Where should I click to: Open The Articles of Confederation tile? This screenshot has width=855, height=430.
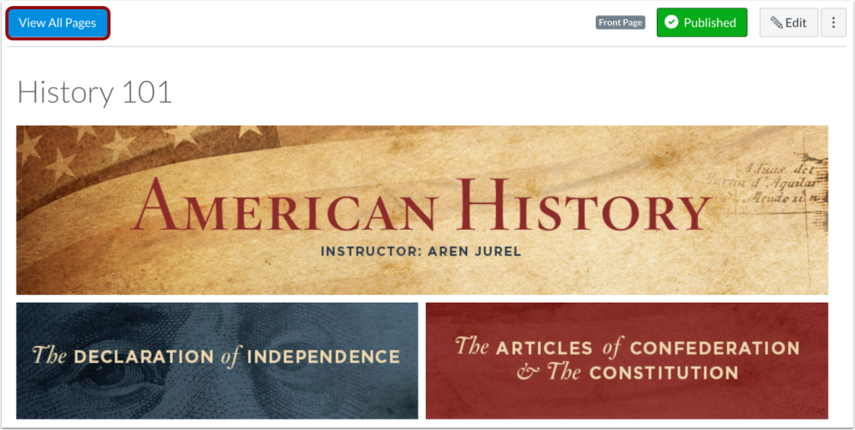[x=627, y=361]
